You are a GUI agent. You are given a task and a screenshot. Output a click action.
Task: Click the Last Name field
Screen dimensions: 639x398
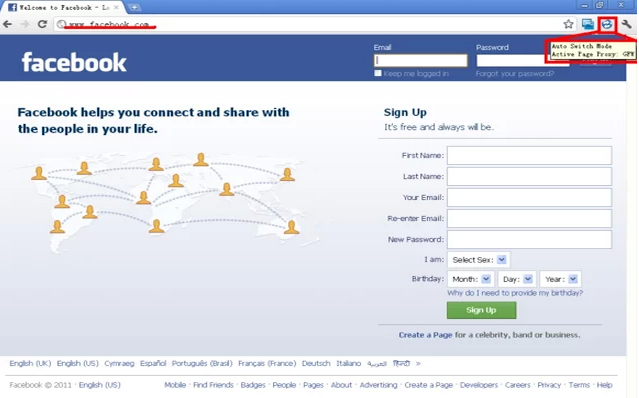(x=529, y=177)
